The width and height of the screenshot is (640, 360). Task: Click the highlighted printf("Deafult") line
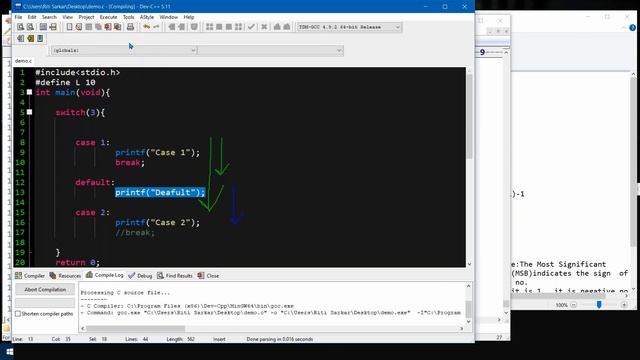[x=160, y=192]
